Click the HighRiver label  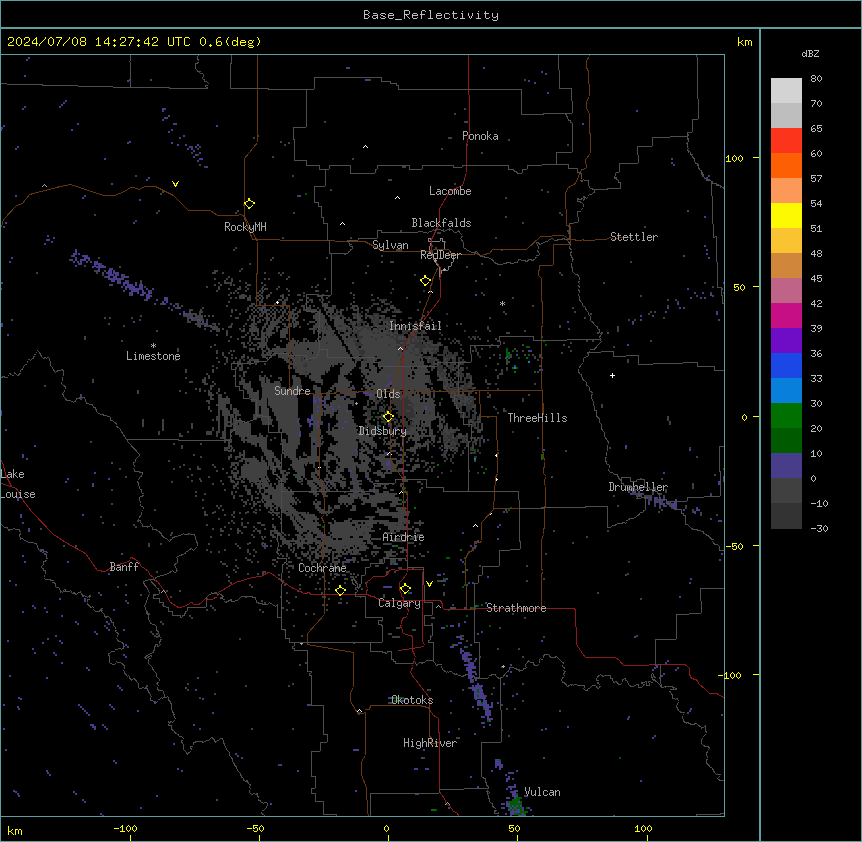pos(430,743)
